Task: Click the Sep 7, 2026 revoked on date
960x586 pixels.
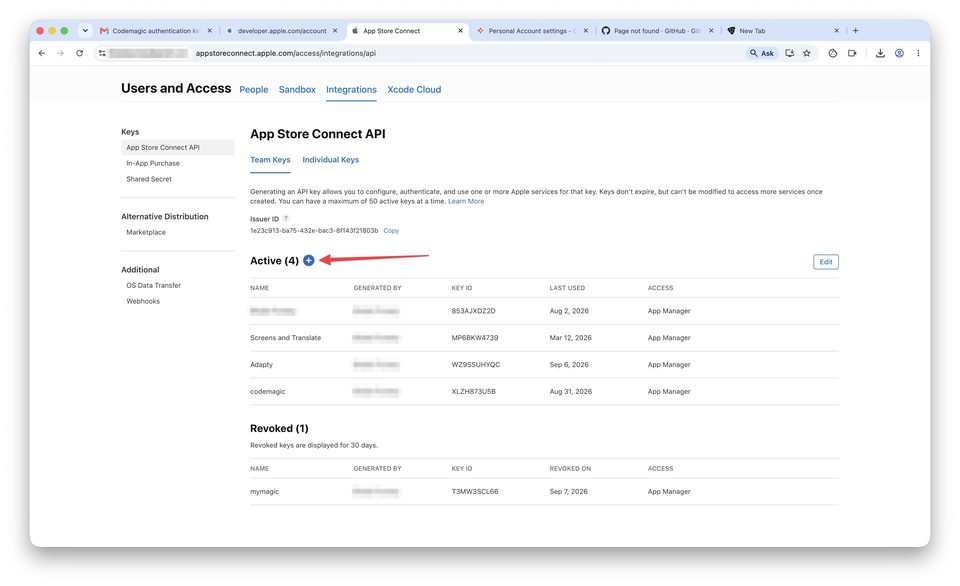Action: (x=568, y=492)
